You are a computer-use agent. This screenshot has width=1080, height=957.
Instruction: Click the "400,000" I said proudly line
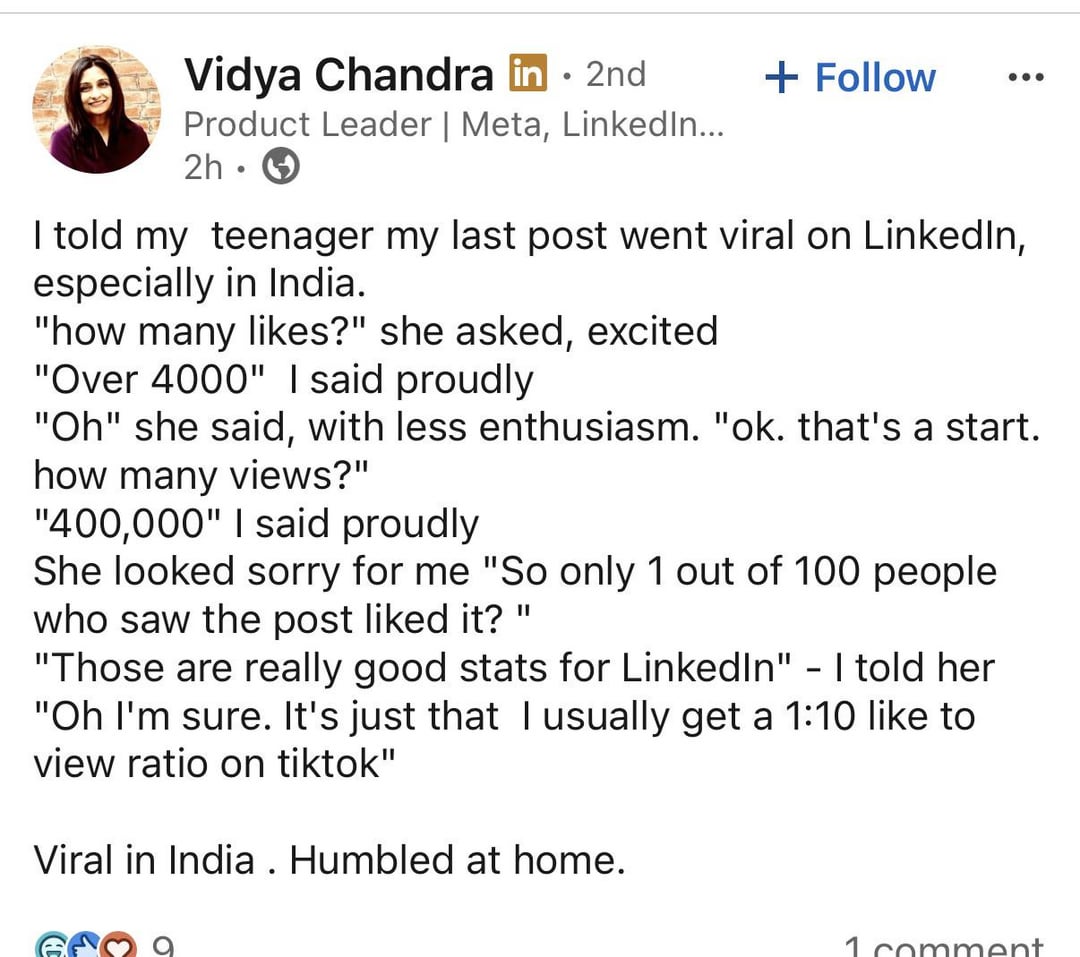point(256,524)
